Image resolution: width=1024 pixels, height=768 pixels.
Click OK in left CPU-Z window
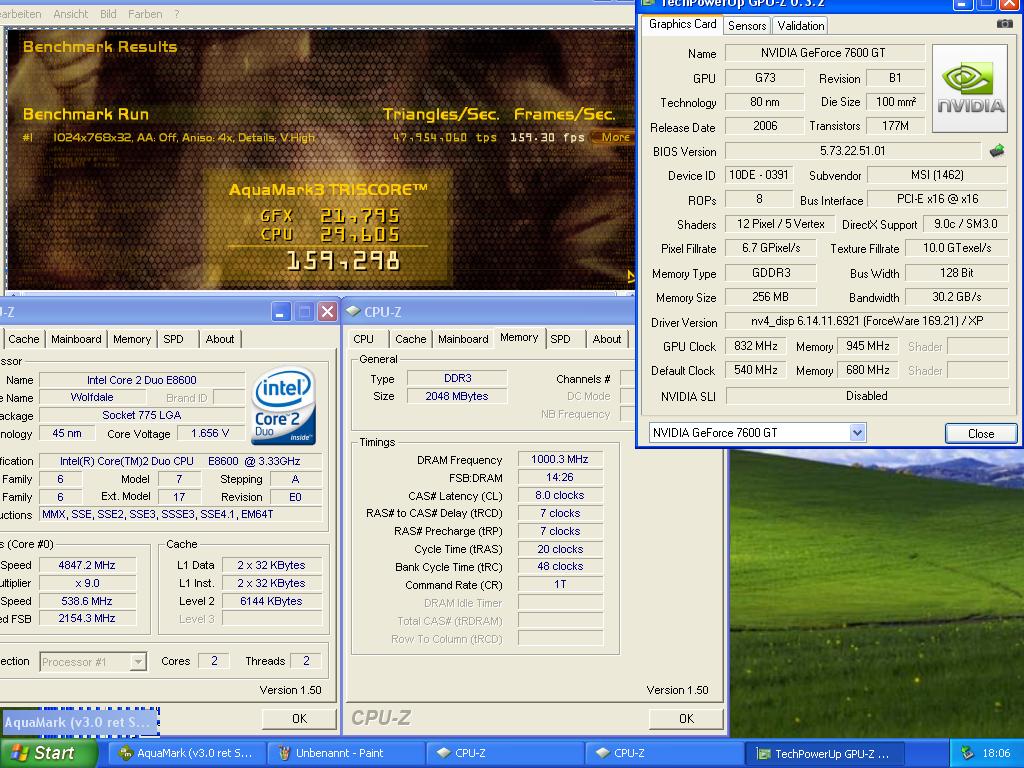click(299, 718)
